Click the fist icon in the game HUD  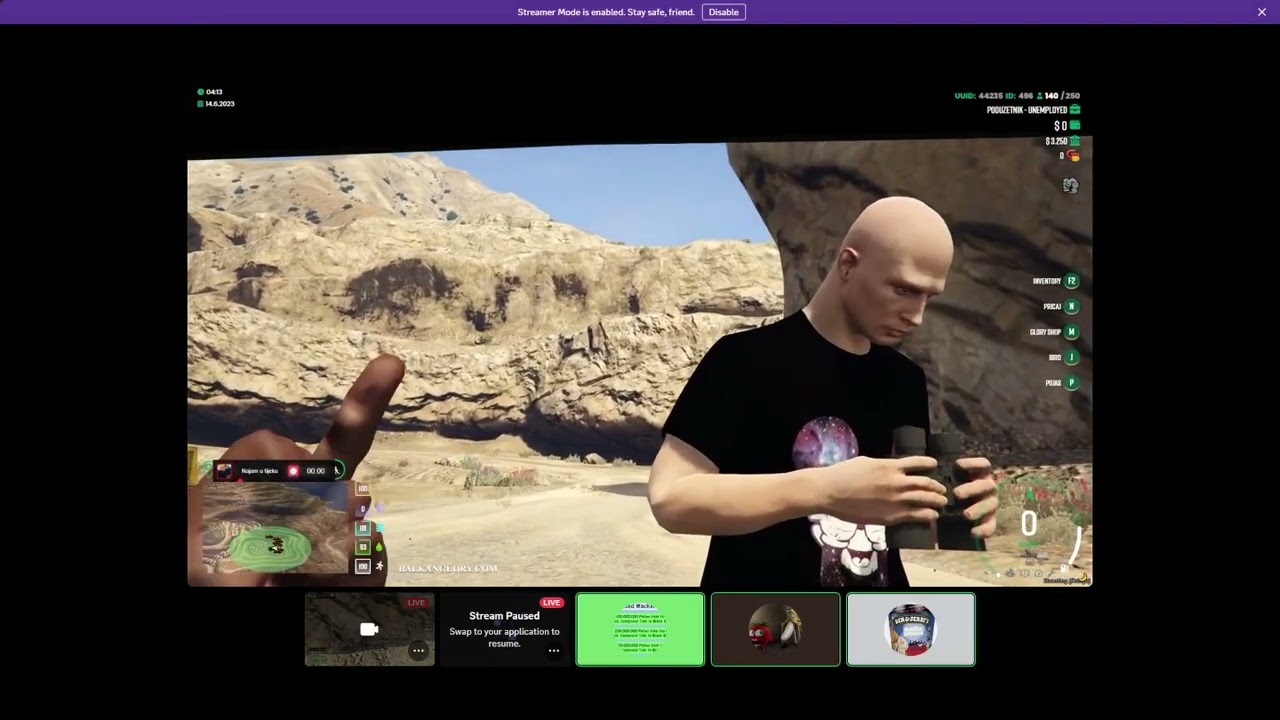click(x=1070, y=185)
